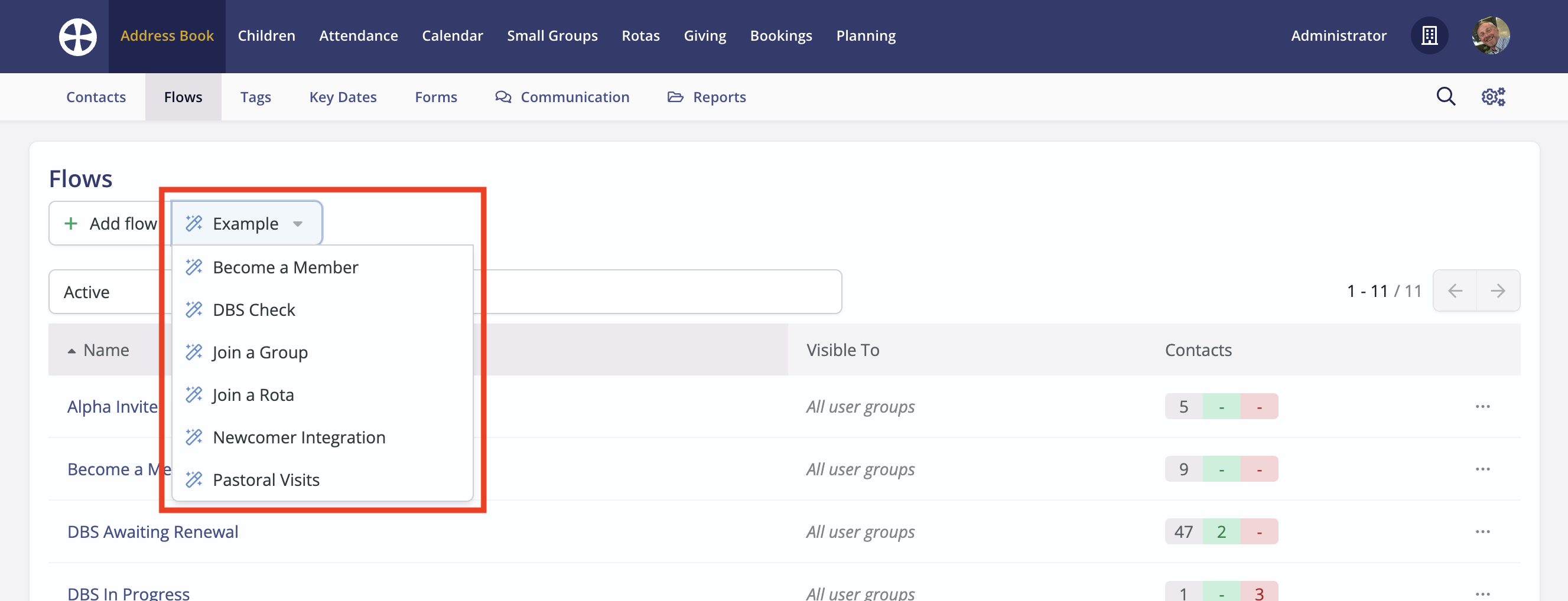Go to the Small Groups section

pyautogui.click(x=552, y=35)
